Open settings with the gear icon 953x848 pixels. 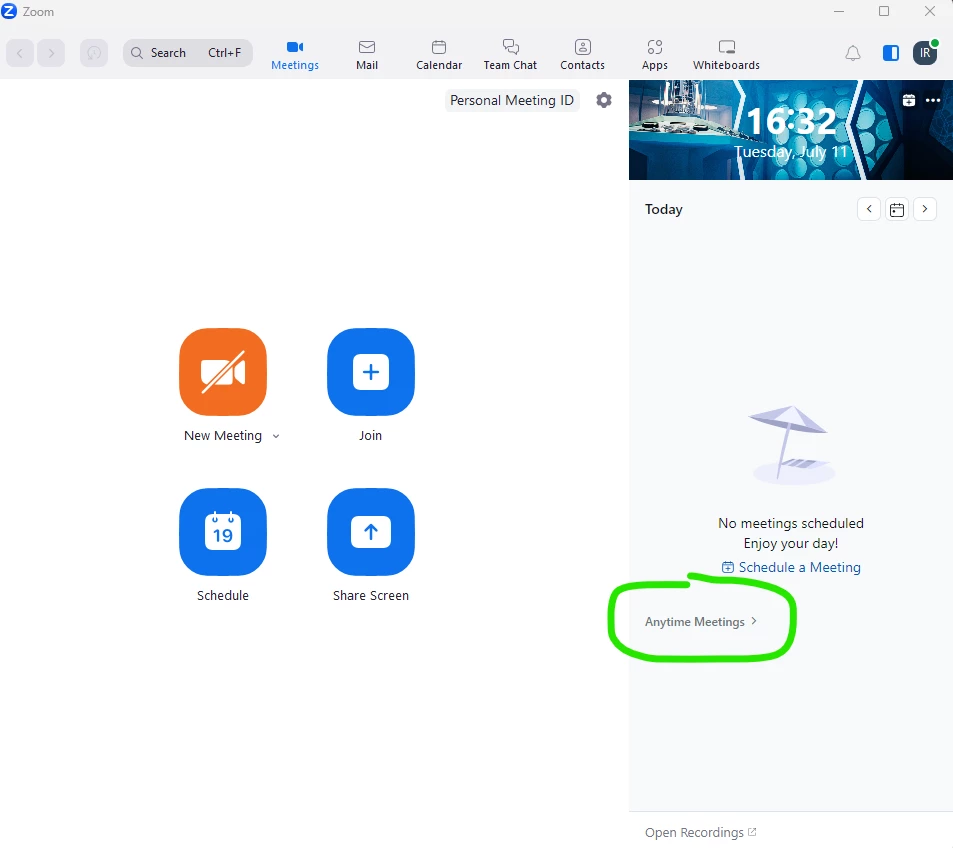(604, 100)
